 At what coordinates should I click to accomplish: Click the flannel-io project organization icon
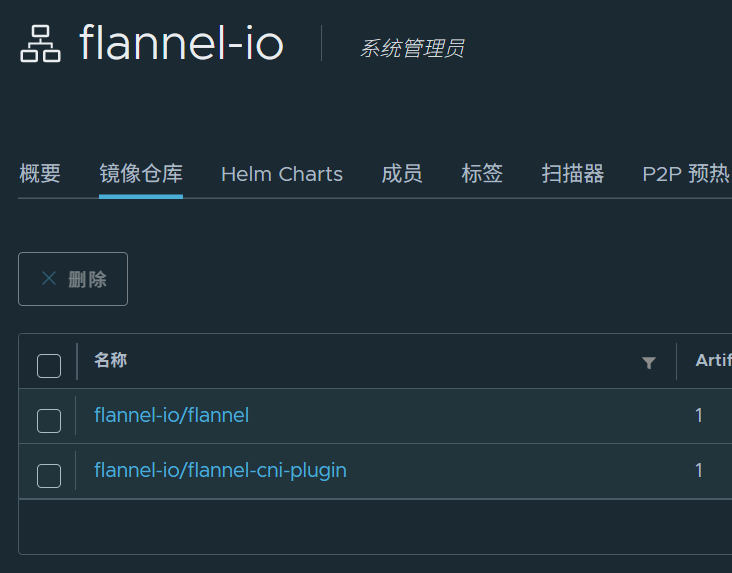(40, 44)
